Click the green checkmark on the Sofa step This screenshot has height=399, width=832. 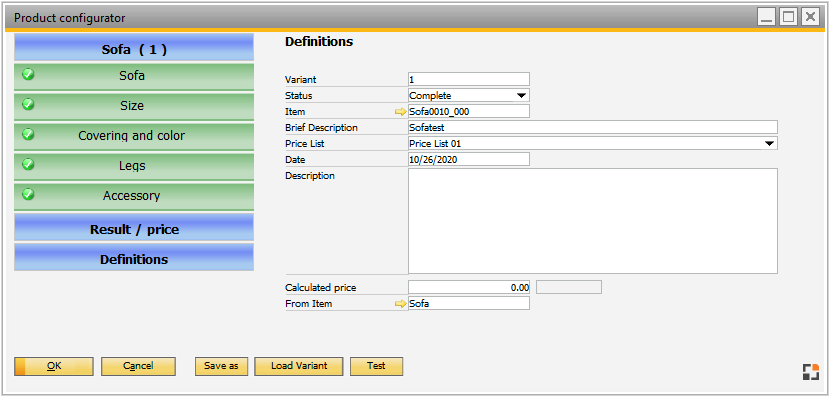click(28, 75)
